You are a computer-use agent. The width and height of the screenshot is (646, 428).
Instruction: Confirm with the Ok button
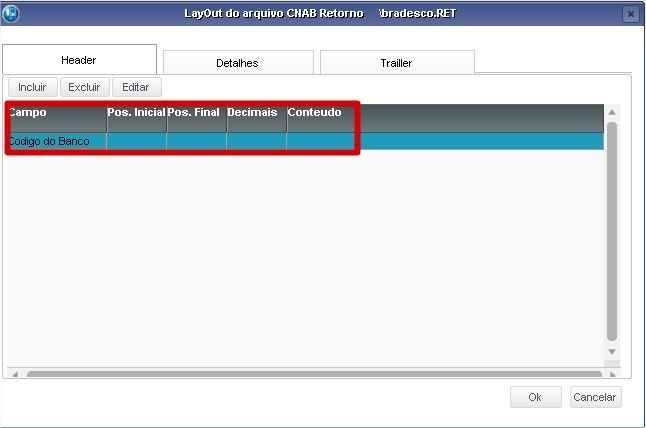click(x=536, y=397)
